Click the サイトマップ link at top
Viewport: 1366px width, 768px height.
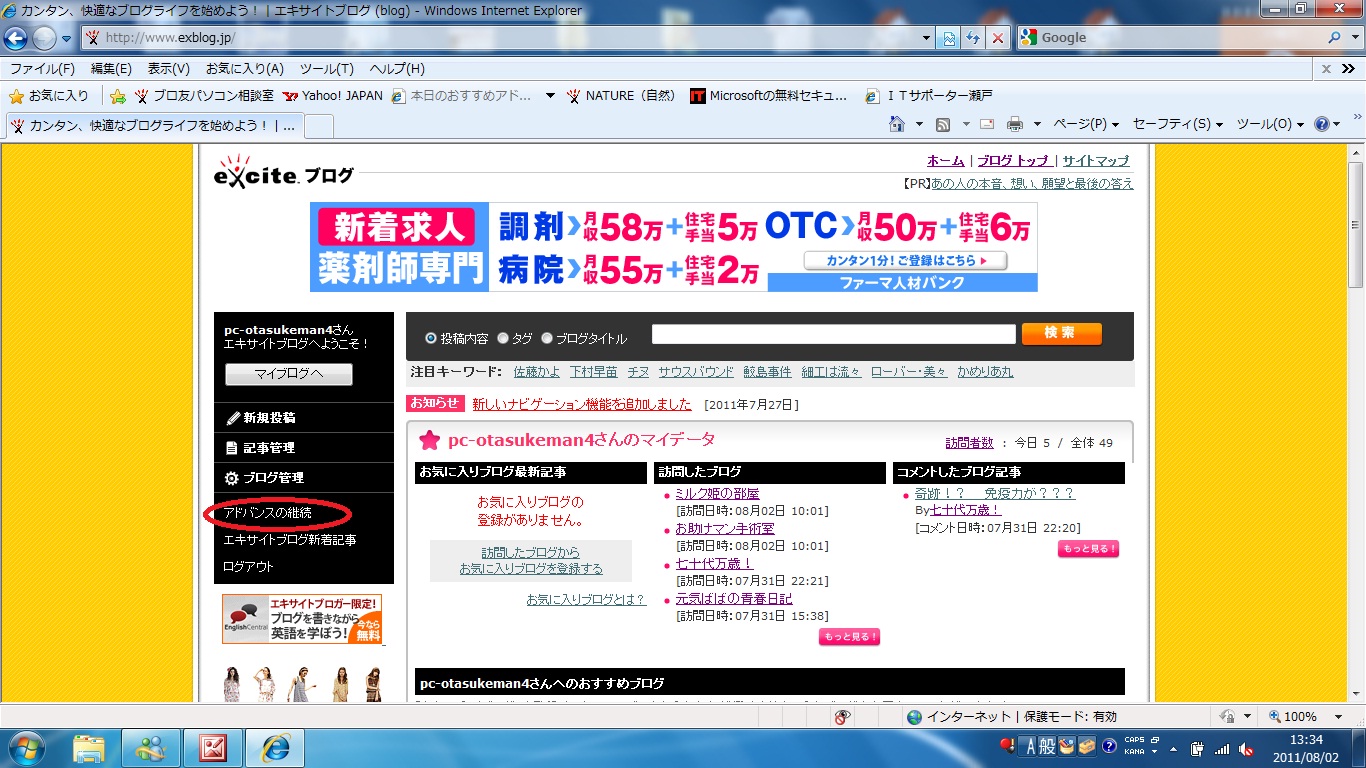point(1095,160)
